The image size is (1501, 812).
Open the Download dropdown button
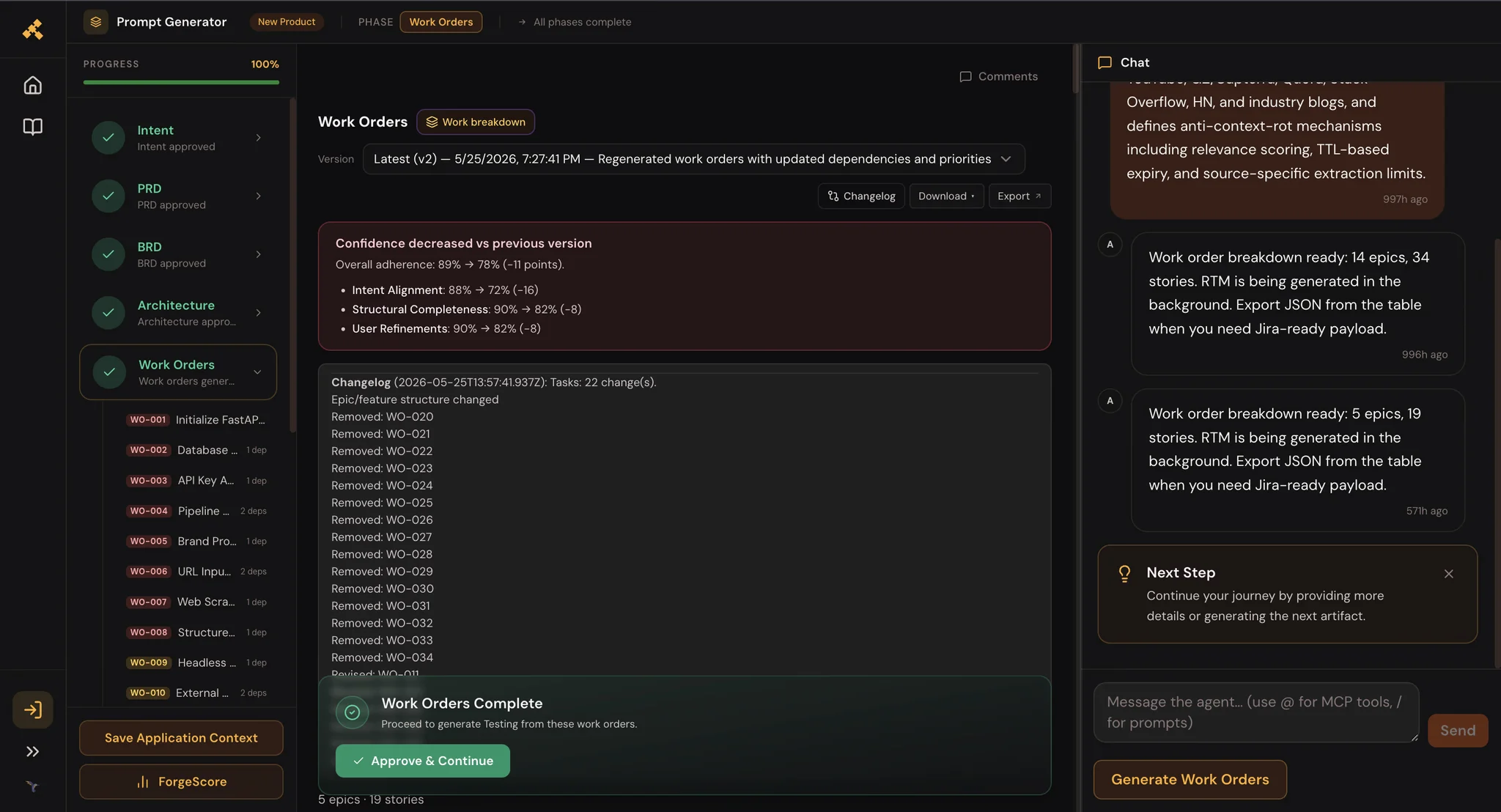click(x=946, y=196)
